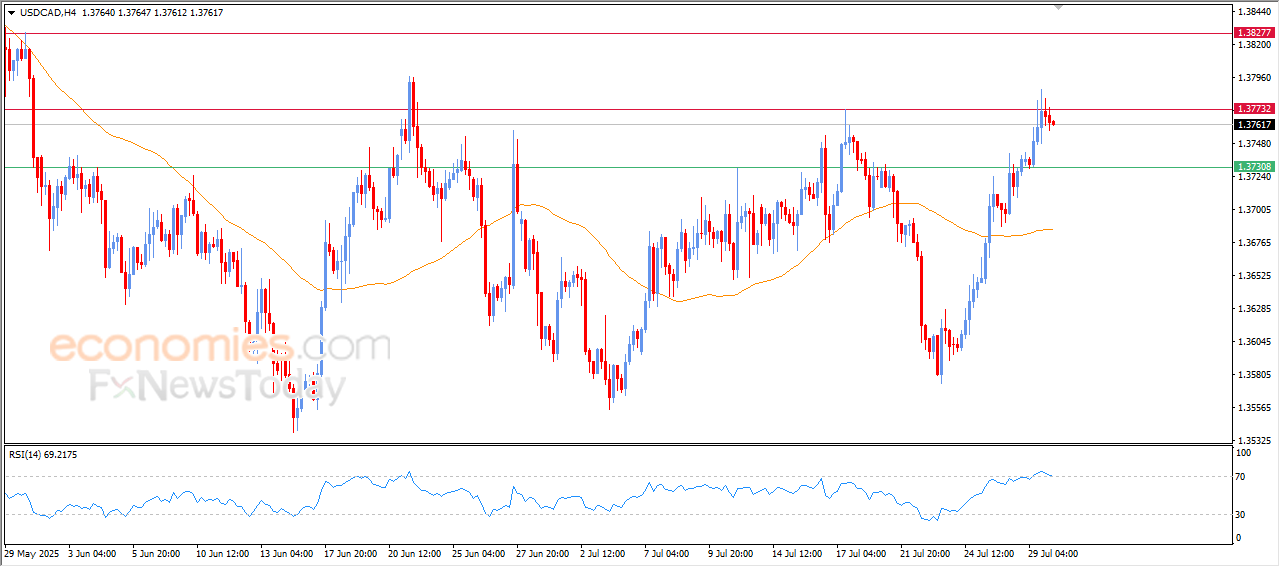1280x567 pixels.
Task: Click the triangle arrow beside USDCAD,H4 title
Action: click(x=11, y=13)
